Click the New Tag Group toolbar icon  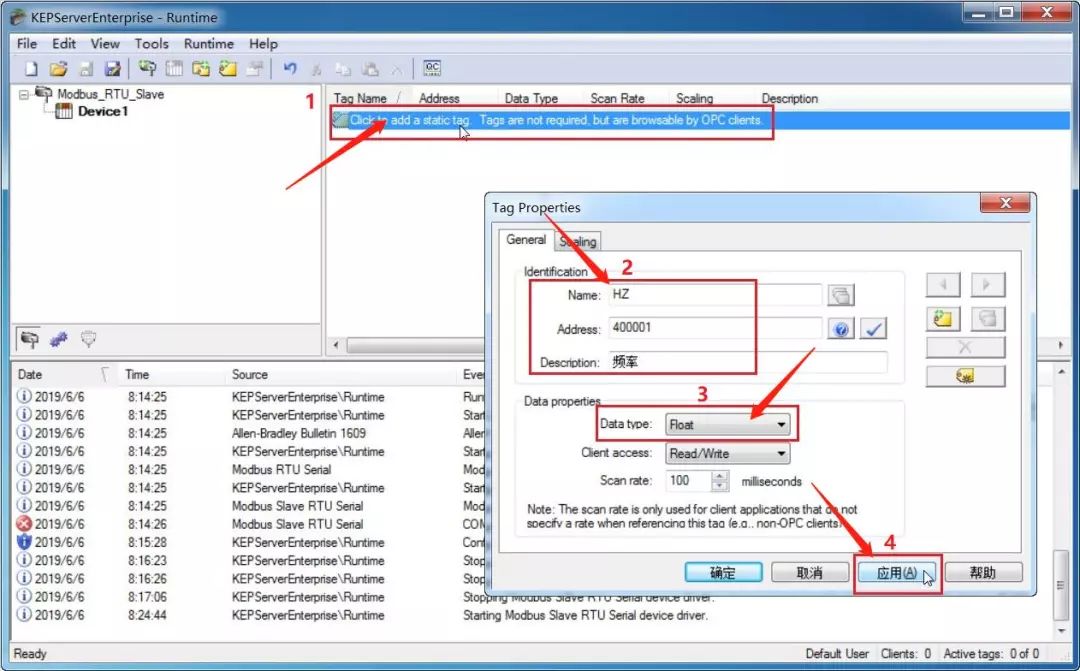[201, 68]
